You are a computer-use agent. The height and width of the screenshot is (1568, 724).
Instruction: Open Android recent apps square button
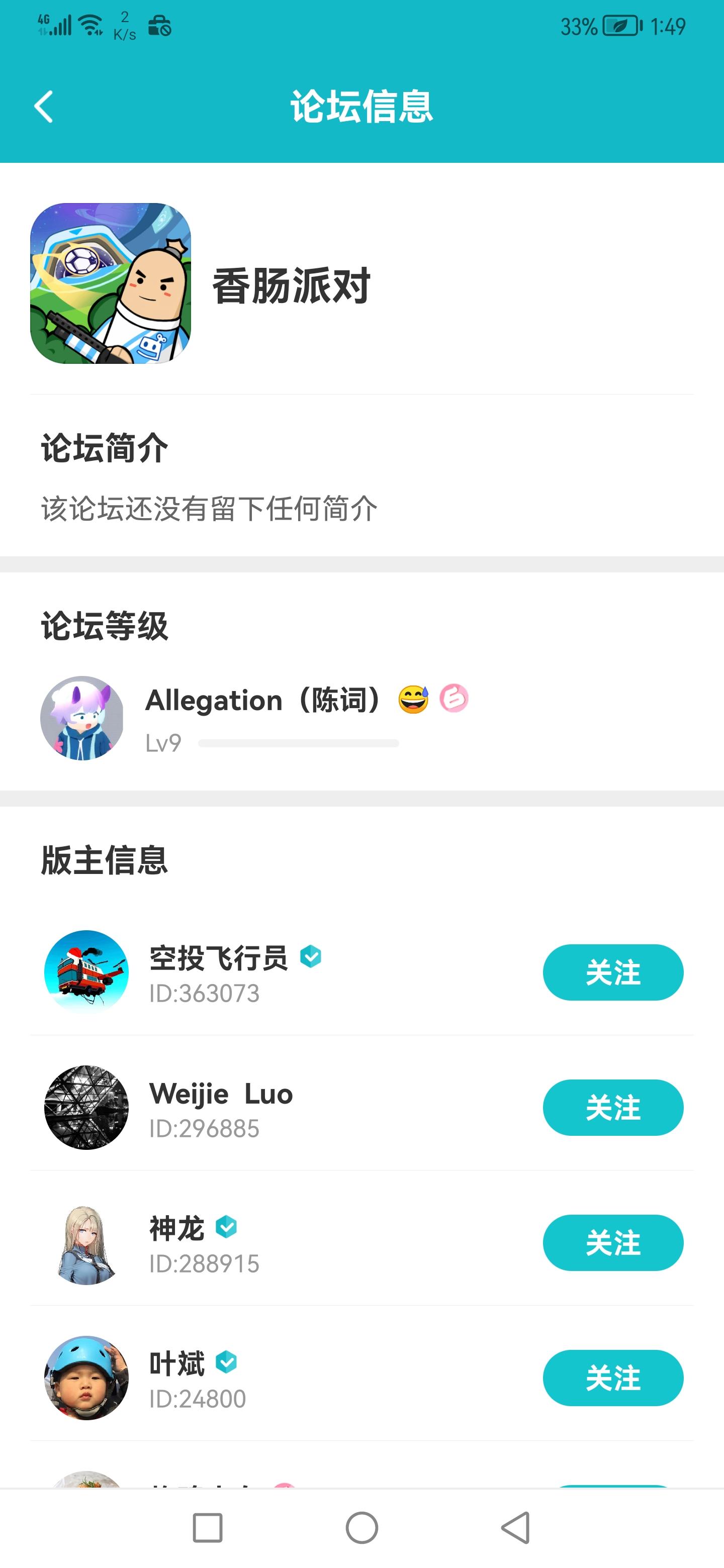click(207, 1528)
